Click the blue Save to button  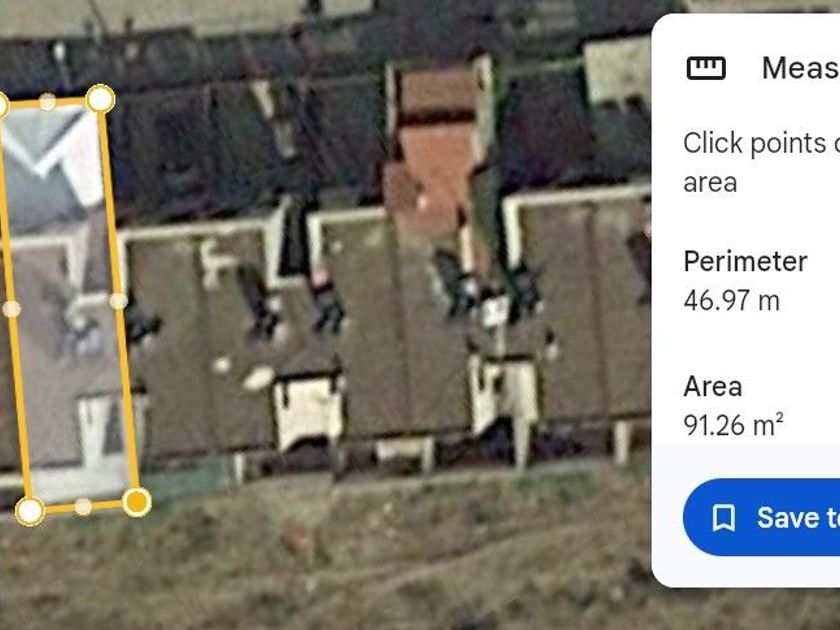(761, 517)
